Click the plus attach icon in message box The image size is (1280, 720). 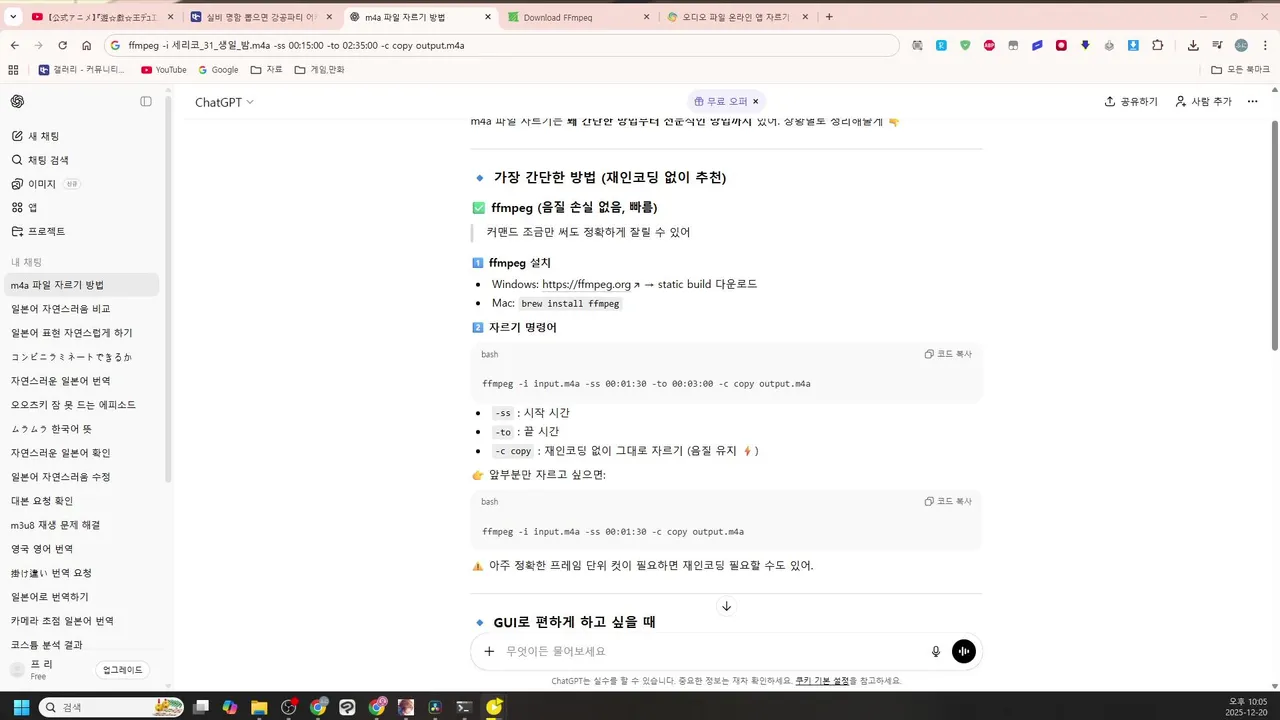(x=489, y=651)
